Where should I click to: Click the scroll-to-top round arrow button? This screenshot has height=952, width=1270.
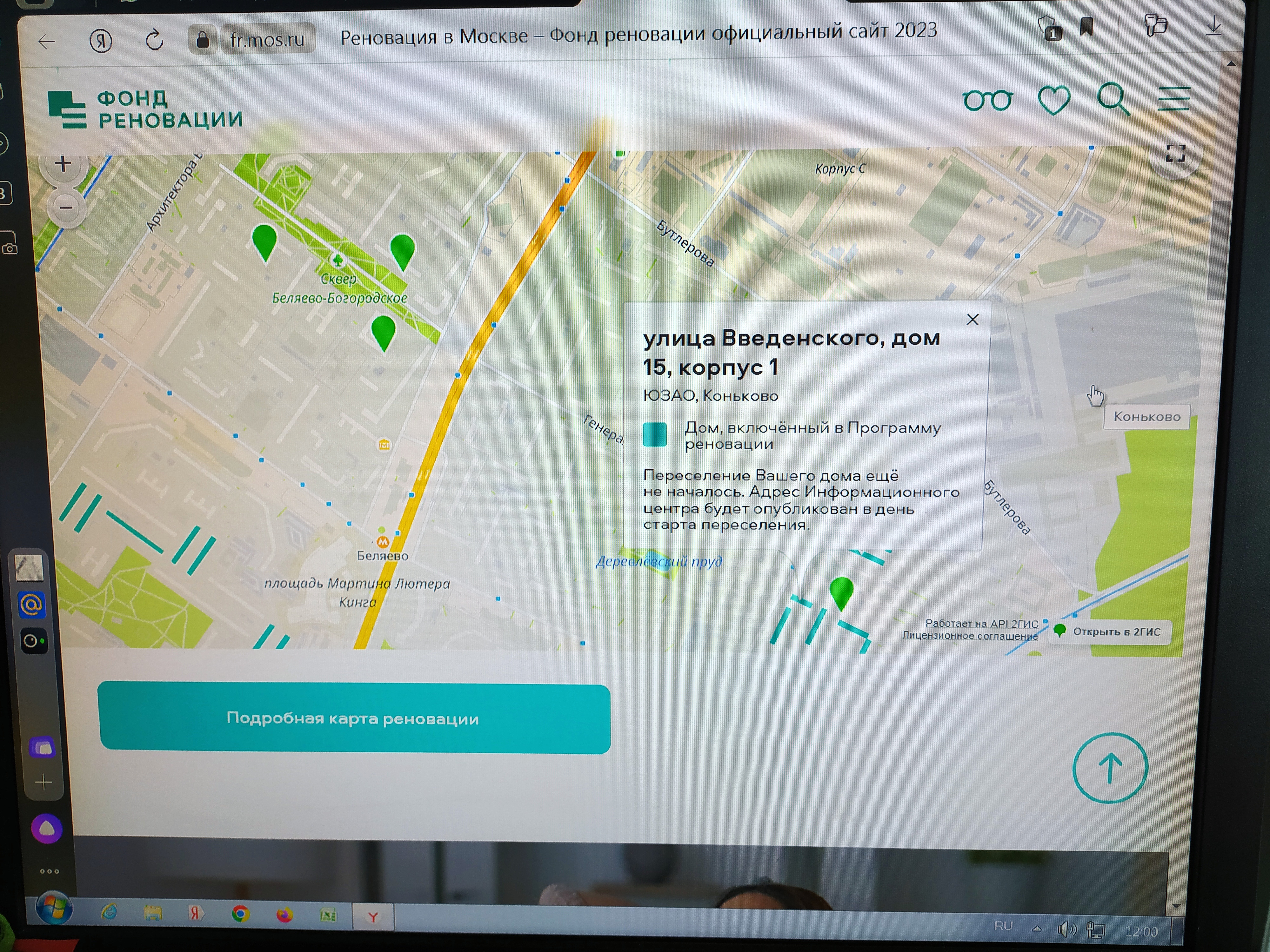(1110, 768)
